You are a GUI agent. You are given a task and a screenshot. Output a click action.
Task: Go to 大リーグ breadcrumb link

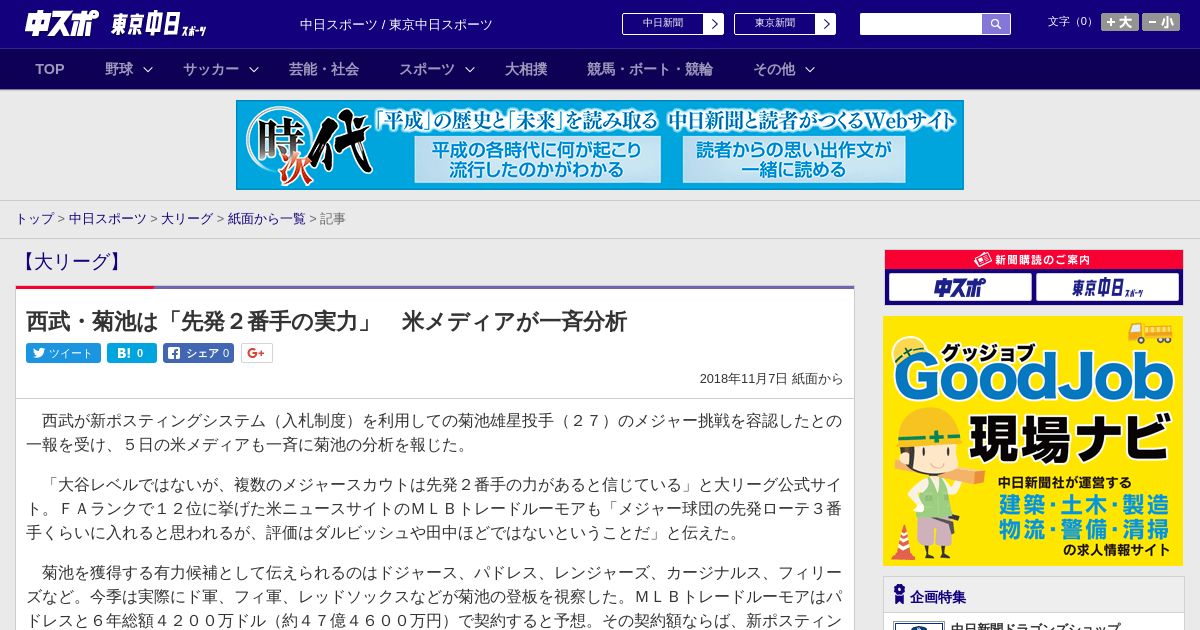187,218
